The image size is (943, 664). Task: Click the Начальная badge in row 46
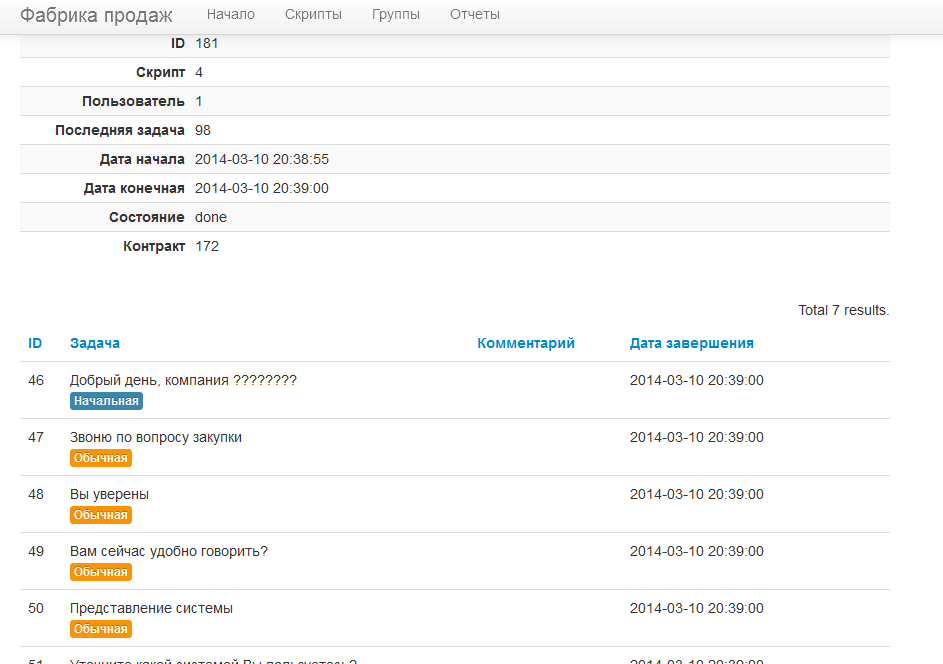click(x=106, y=401)
